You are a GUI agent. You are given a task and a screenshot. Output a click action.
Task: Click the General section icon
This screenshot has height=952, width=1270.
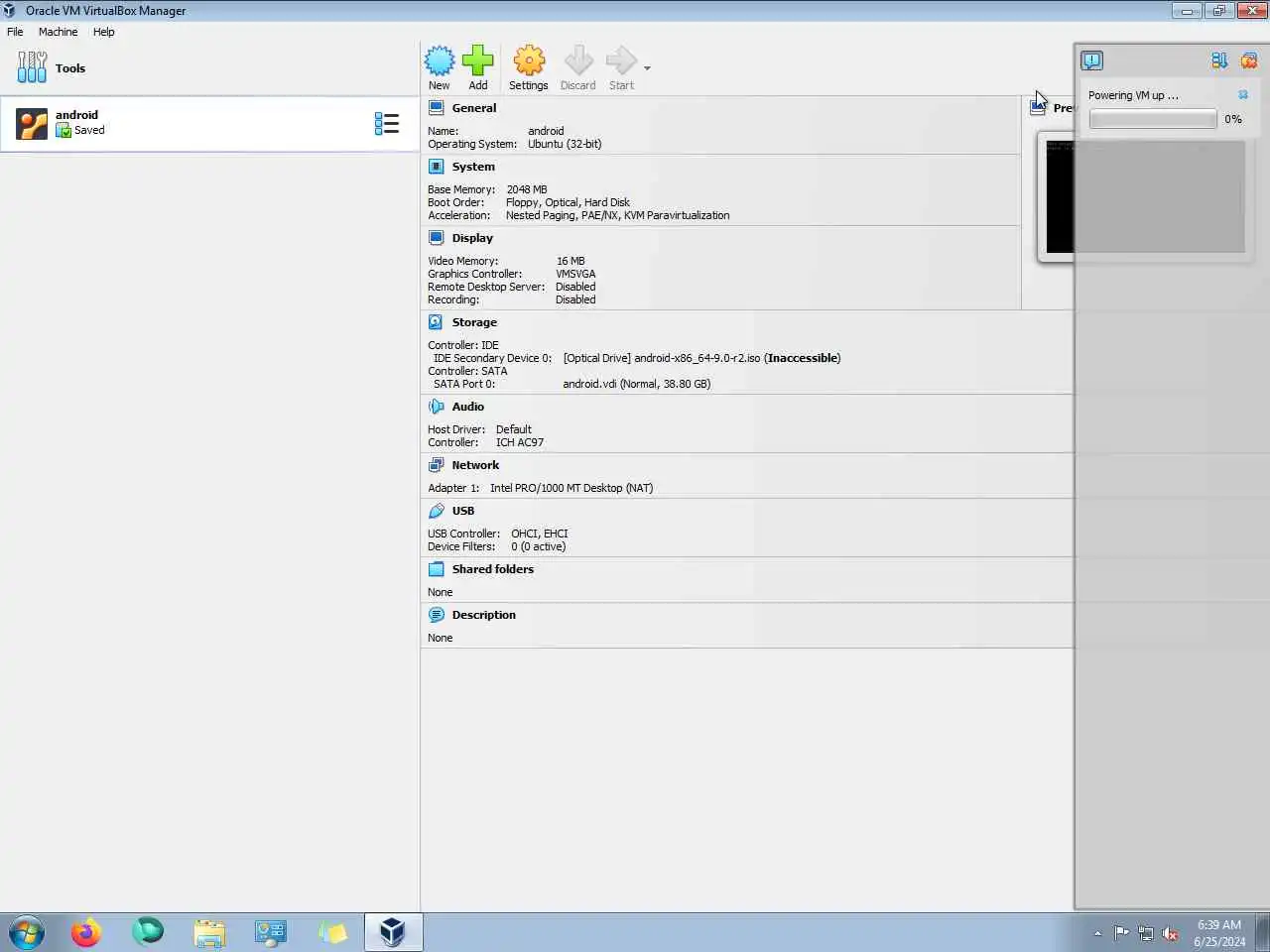tap(436, 108)
